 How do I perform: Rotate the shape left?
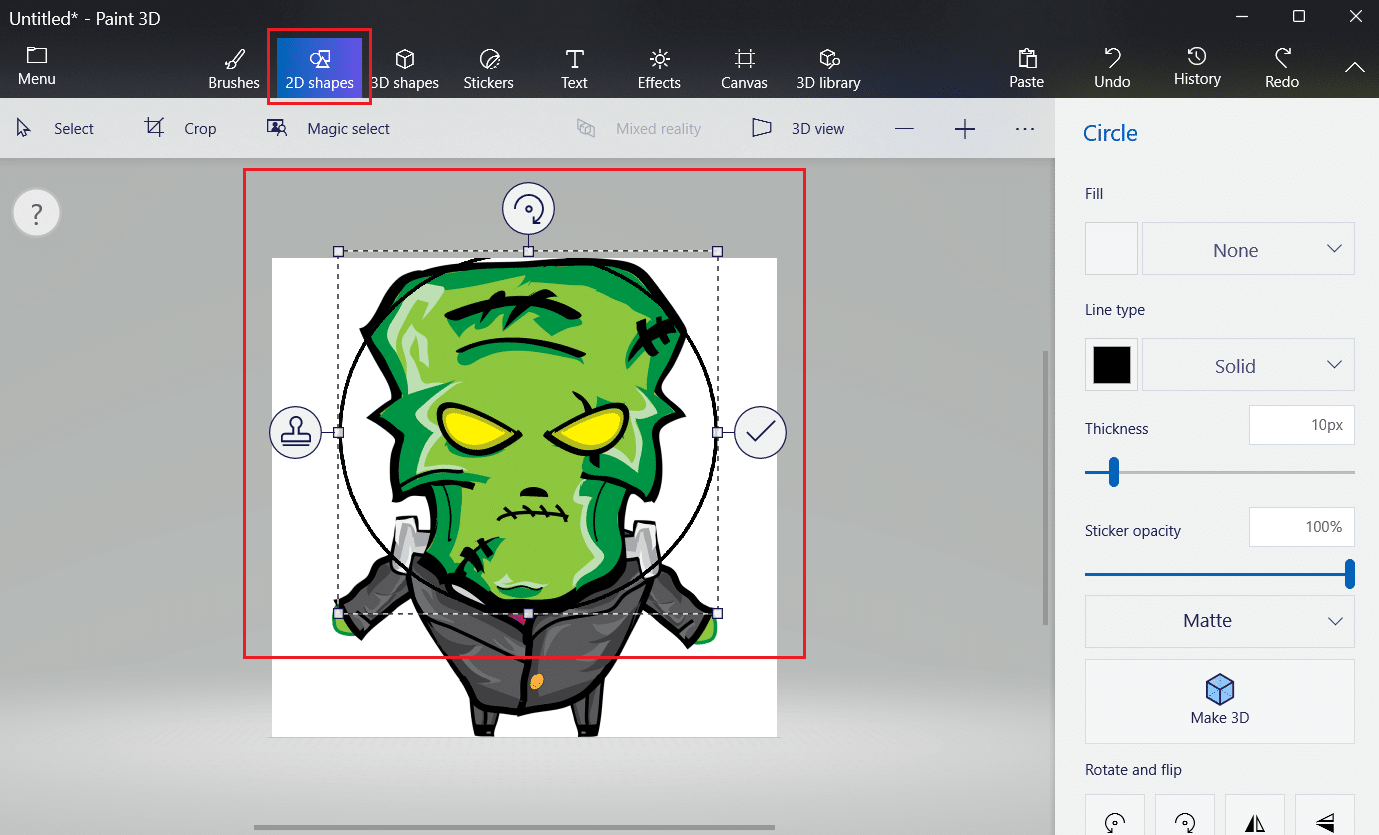click(1115, 815)
